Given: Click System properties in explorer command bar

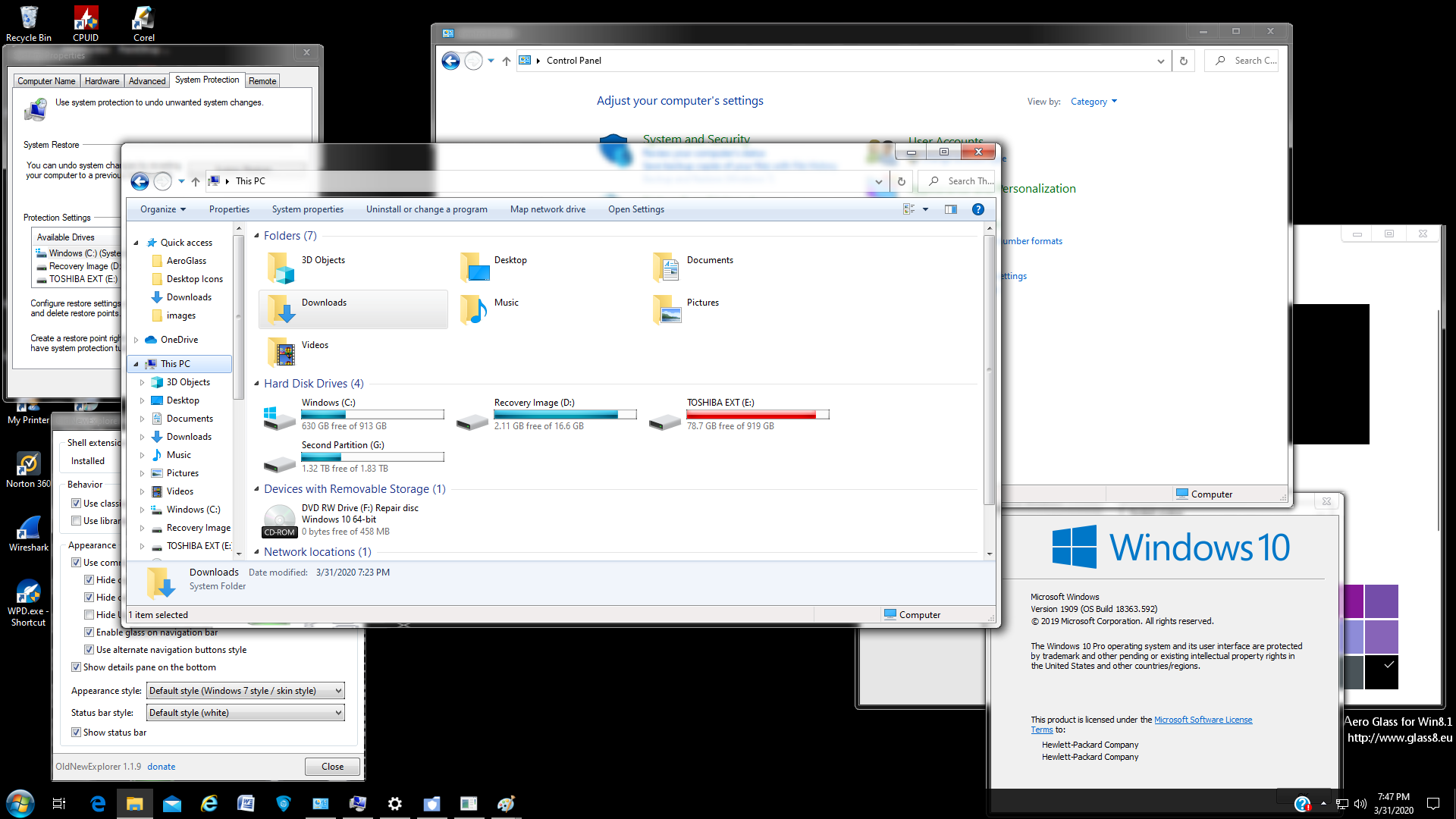Looking at the screenshot, I should pyautogui.click(x=308, y=209).
